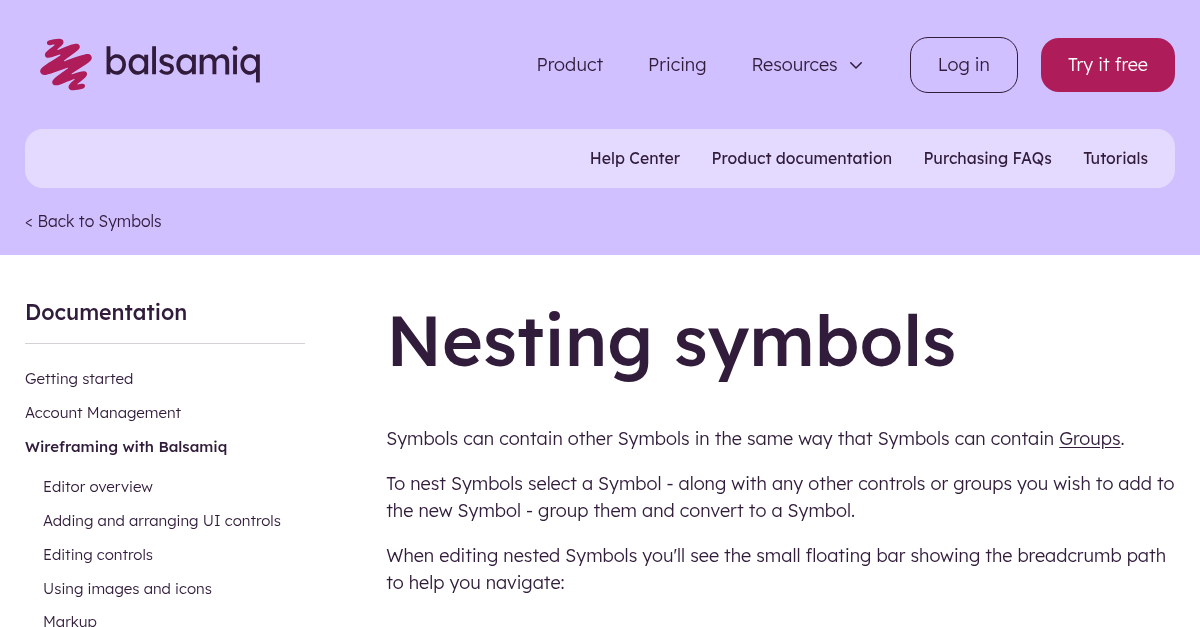The height and width of the screenshot is (627, 1200).
Task: Open the Help Center
Action: 634,158
